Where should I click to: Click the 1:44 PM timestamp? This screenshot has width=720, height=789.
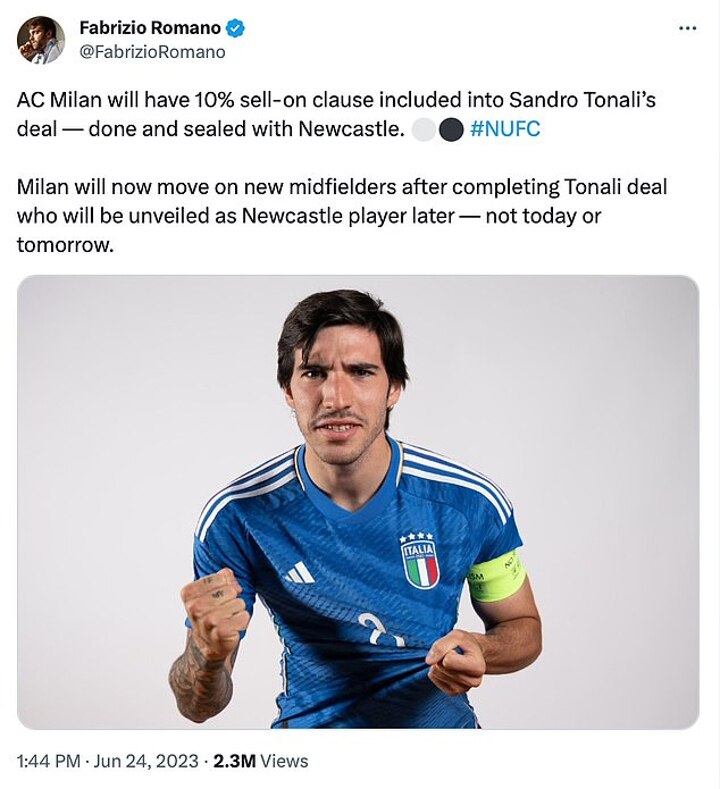(48, 761)
